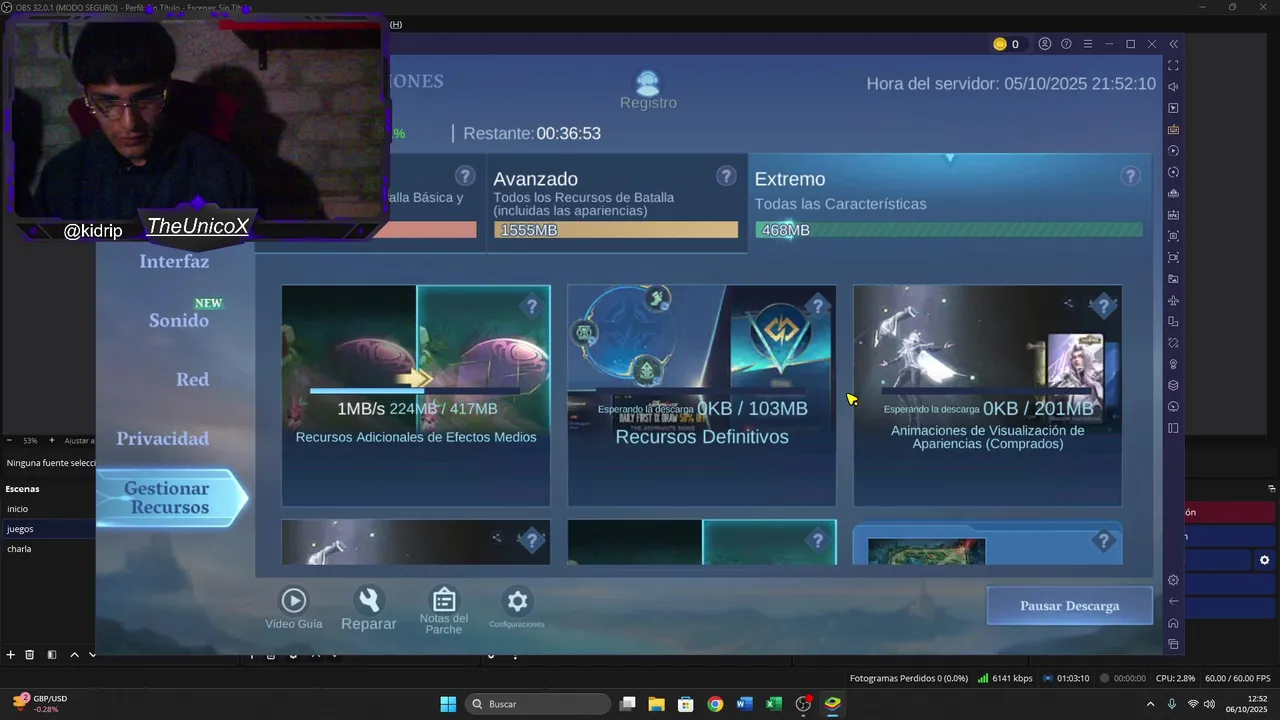Open help on Recursos Adicionales de Efectos Medios card
This screenshot has height=720, width=1280.
[x=532, y=305]
